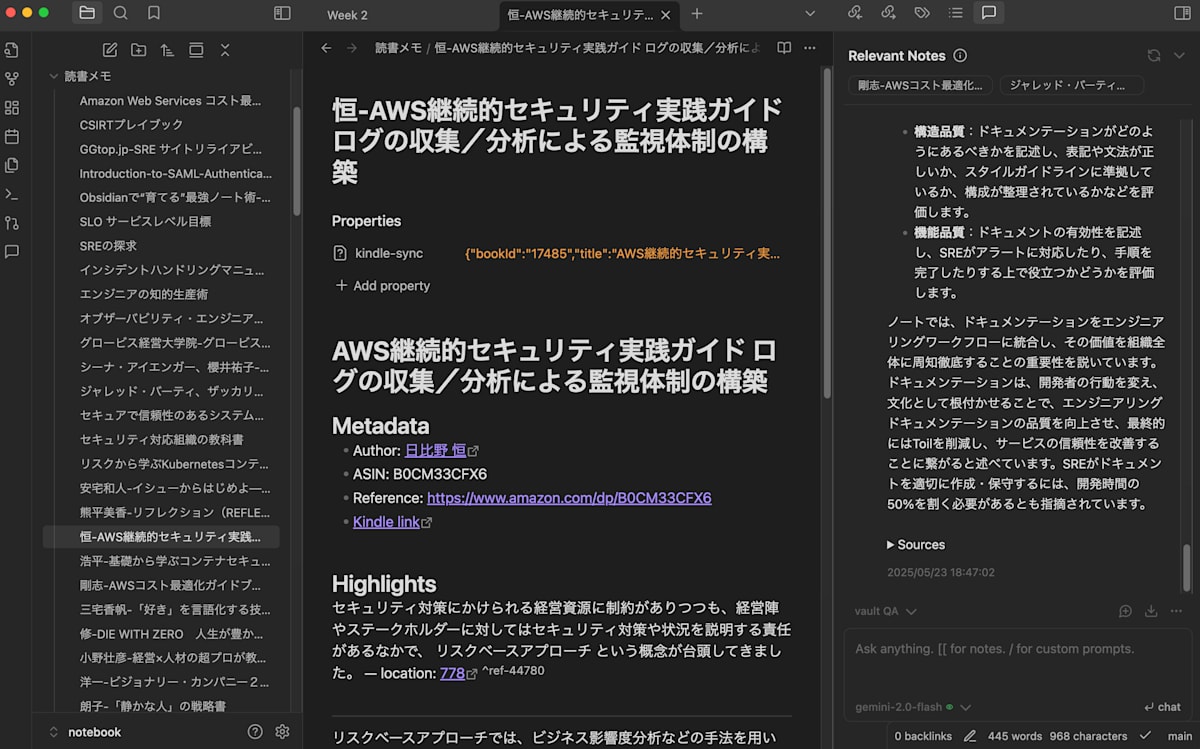
Task: Open highlight location 778 link
Action: 452,674
